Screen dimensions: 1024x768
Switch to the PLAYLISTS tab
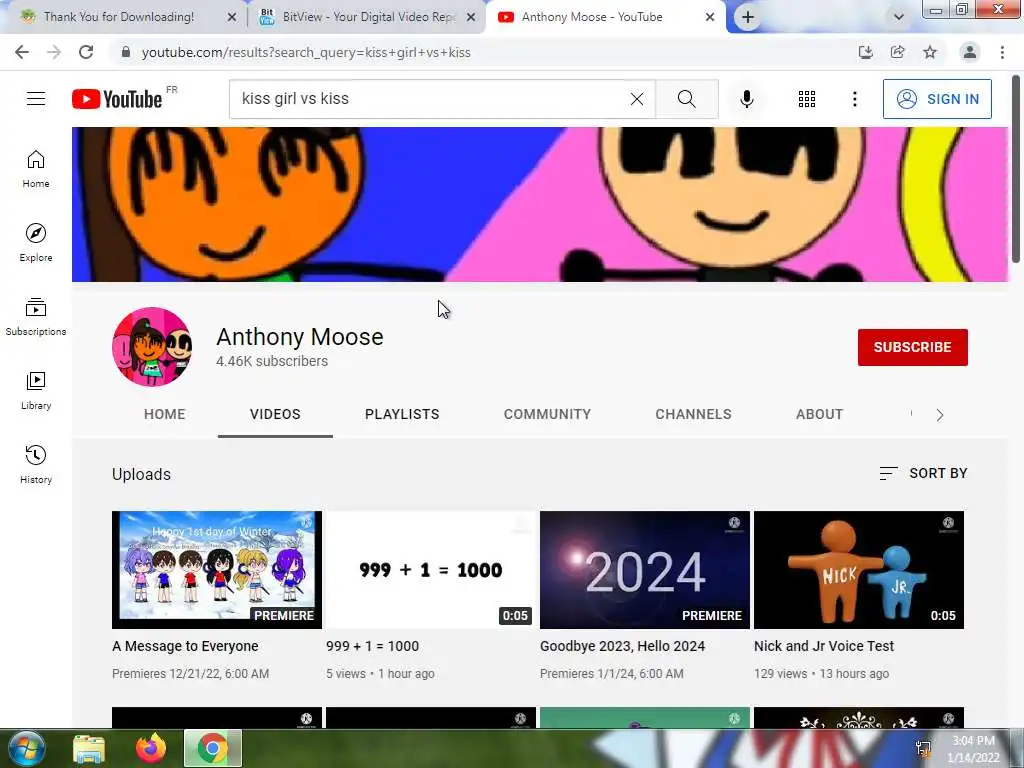(x=402, y=414)
